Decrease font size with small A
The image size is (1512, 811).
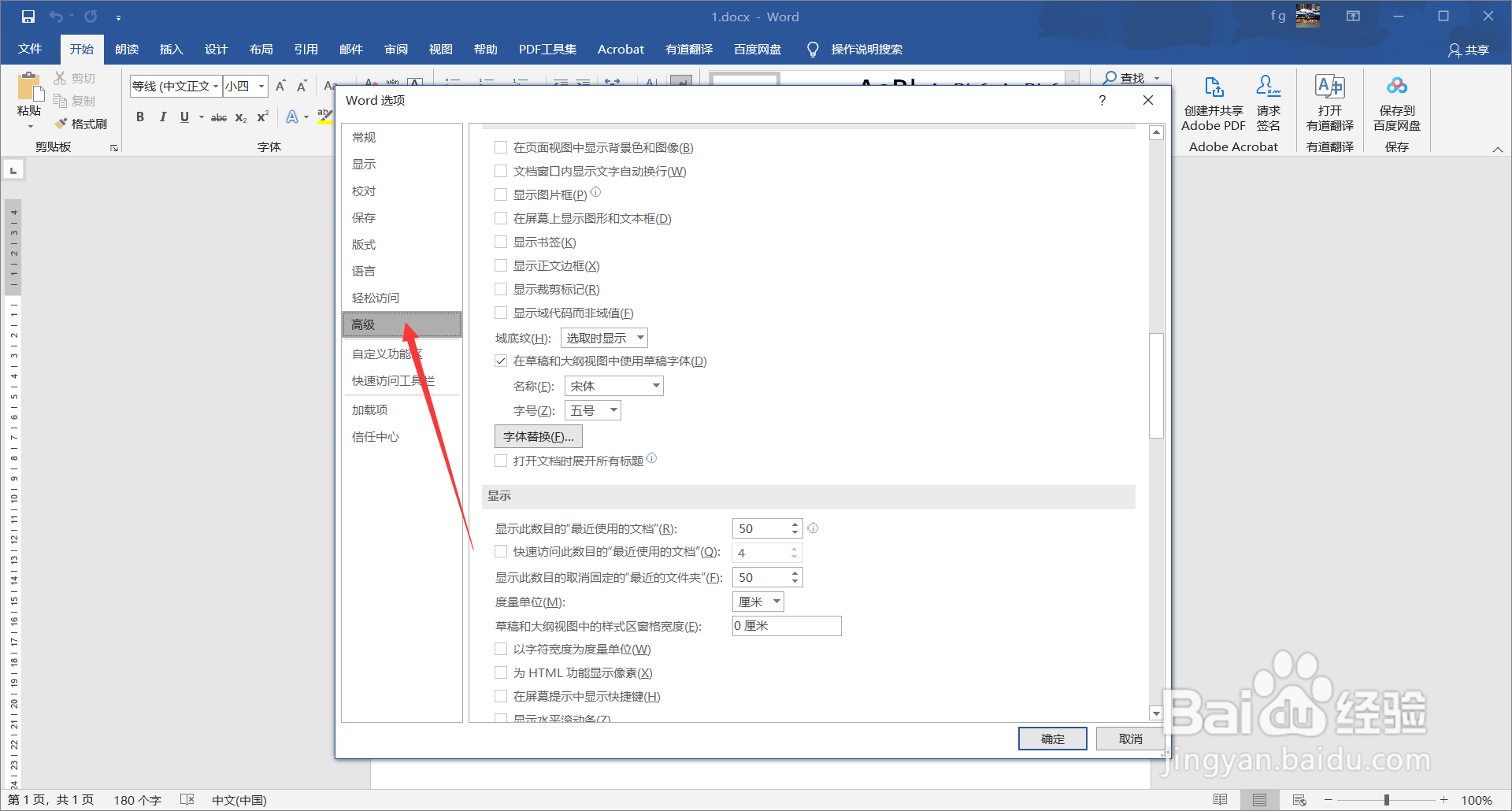(302, 86)
